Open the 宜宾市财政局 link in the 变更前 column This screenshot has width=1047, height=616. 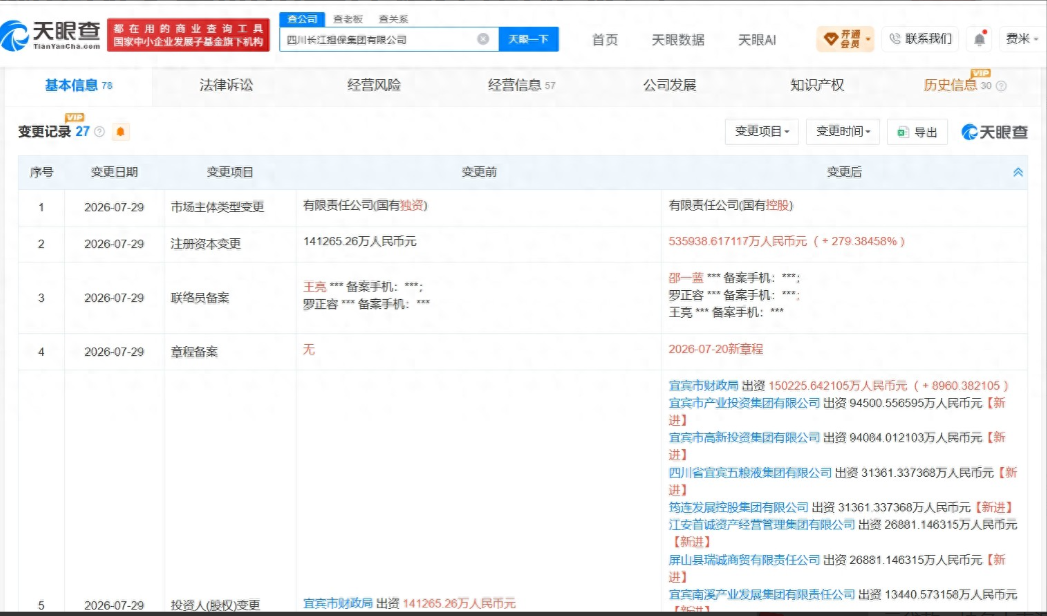(338, 603)
